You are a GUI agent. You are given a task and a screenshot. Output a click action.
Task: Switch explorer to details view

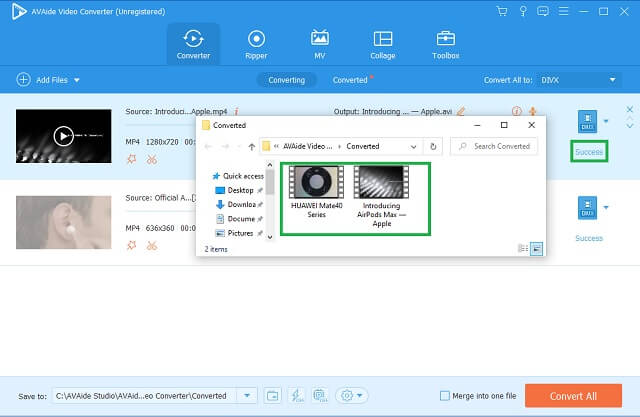(523, 248)
